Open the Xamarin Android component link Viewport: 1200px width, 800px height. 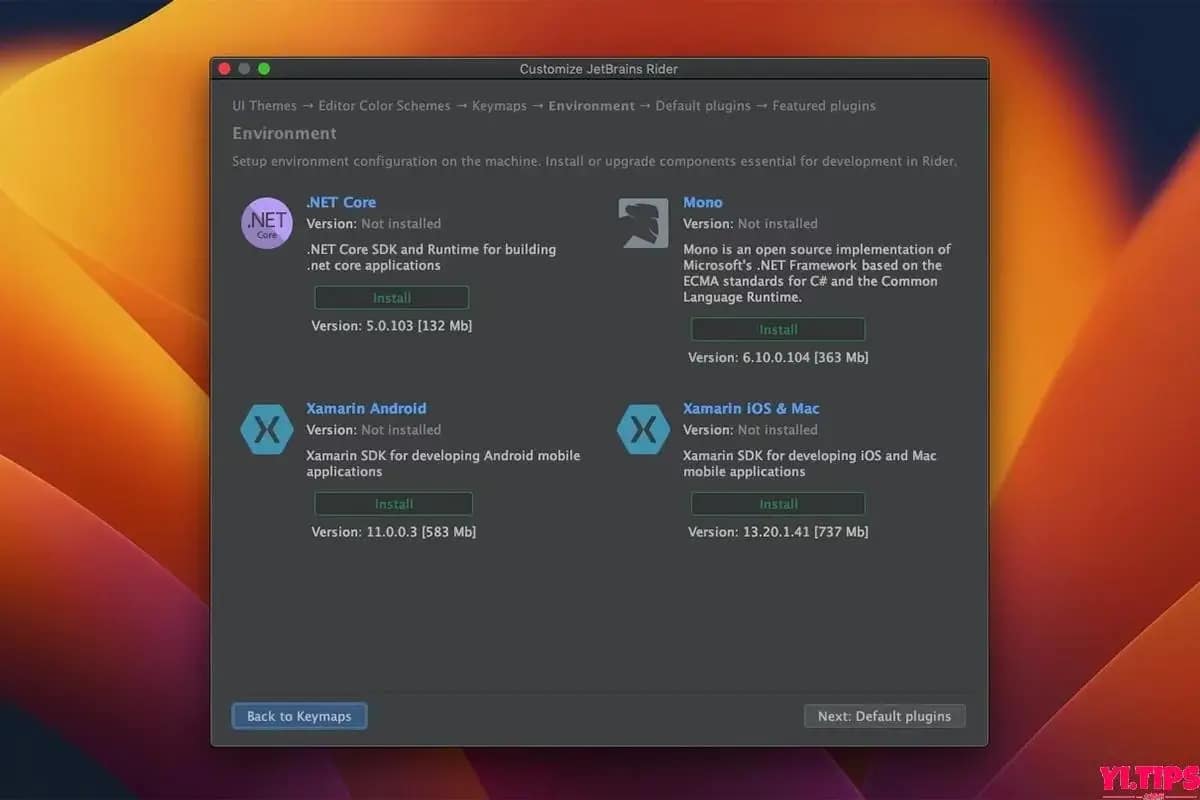click(366, 408)
